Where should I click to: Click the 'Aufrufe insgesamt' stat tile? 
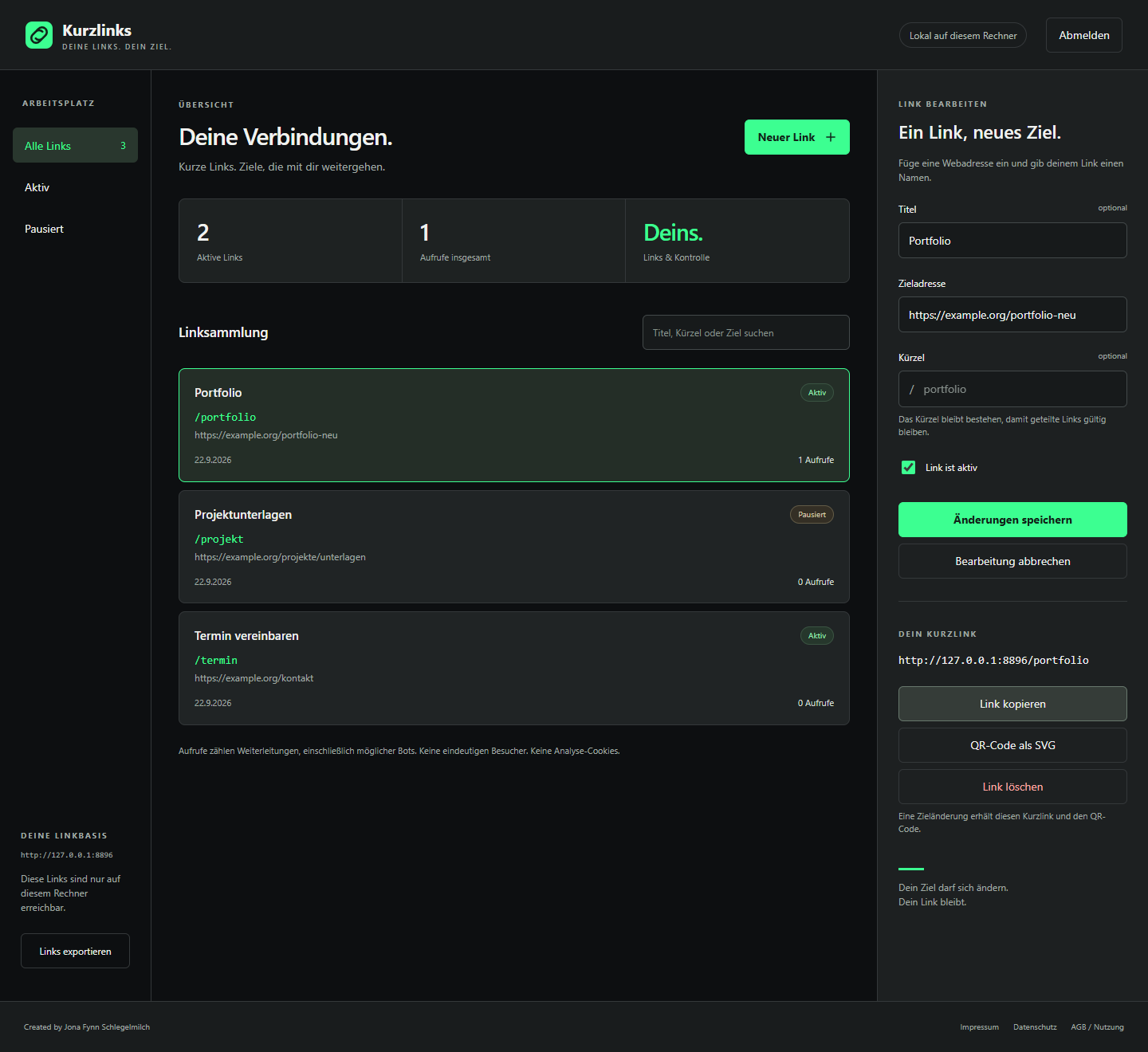coord(513,241)
